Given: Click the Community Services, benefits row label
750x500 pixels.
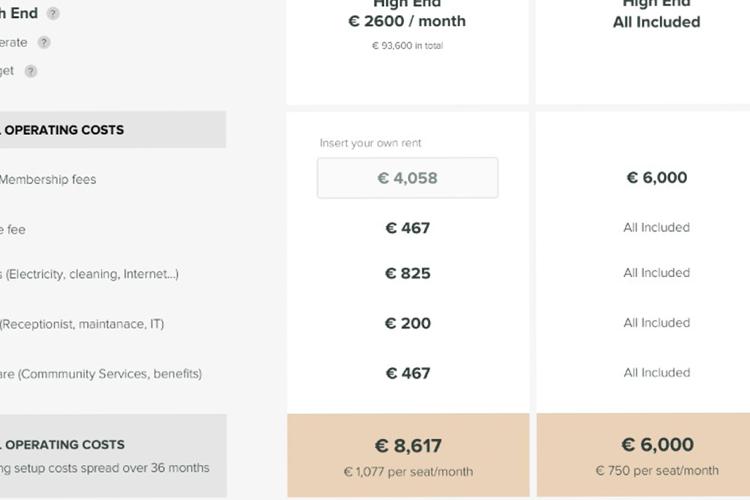Looking at the screenshot, I should coord(101,374).
